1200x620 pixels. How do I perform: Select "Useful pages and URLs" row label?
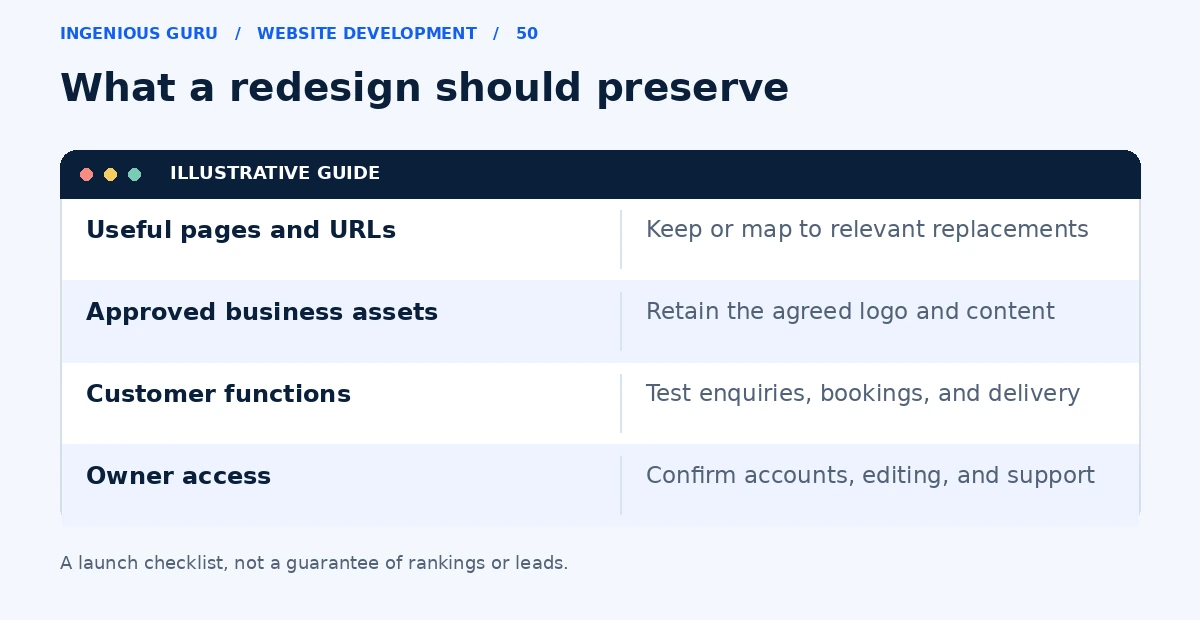click(241, 230)
